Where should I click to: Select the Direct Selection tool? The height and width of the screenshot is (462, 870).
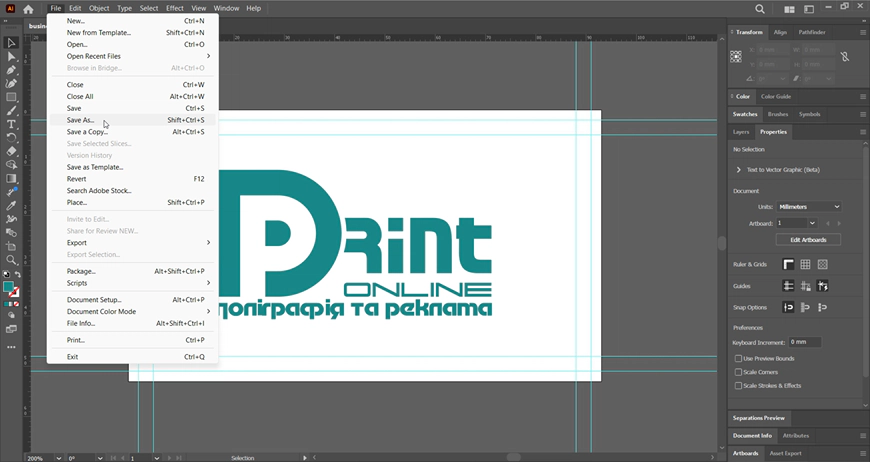[11, 57]
